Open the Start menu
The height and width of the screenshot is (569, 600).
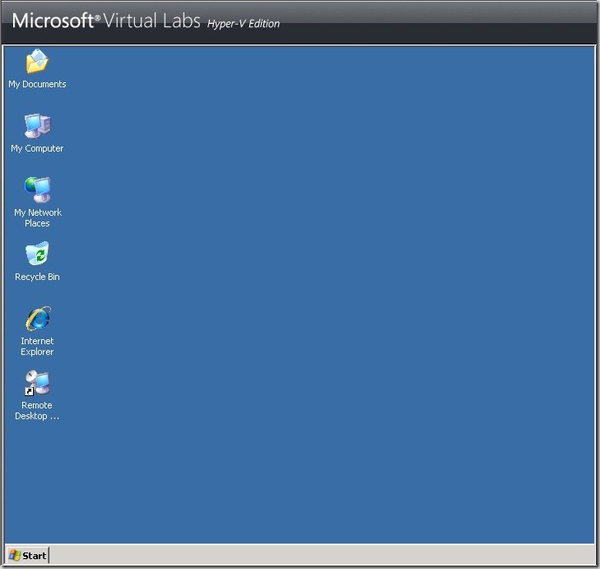pyautogui.click(x=28, y=556)
